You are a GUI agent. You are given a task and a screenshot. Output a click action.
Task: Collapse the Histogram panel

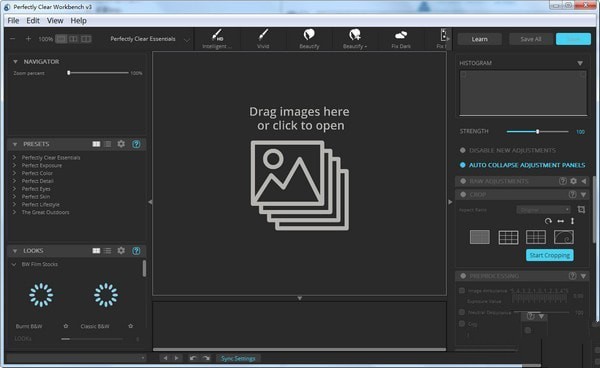coord(580,63)
